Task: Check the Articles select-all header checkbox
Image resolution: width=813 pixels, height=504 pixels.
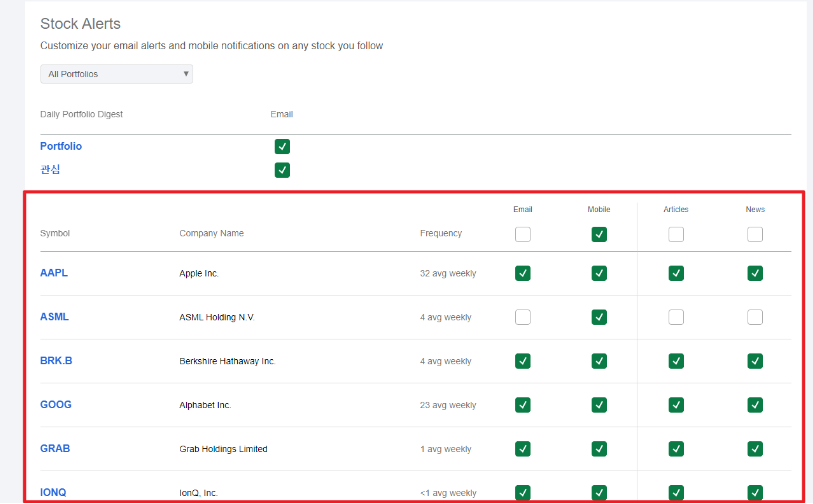Action: tap(676, 234)
